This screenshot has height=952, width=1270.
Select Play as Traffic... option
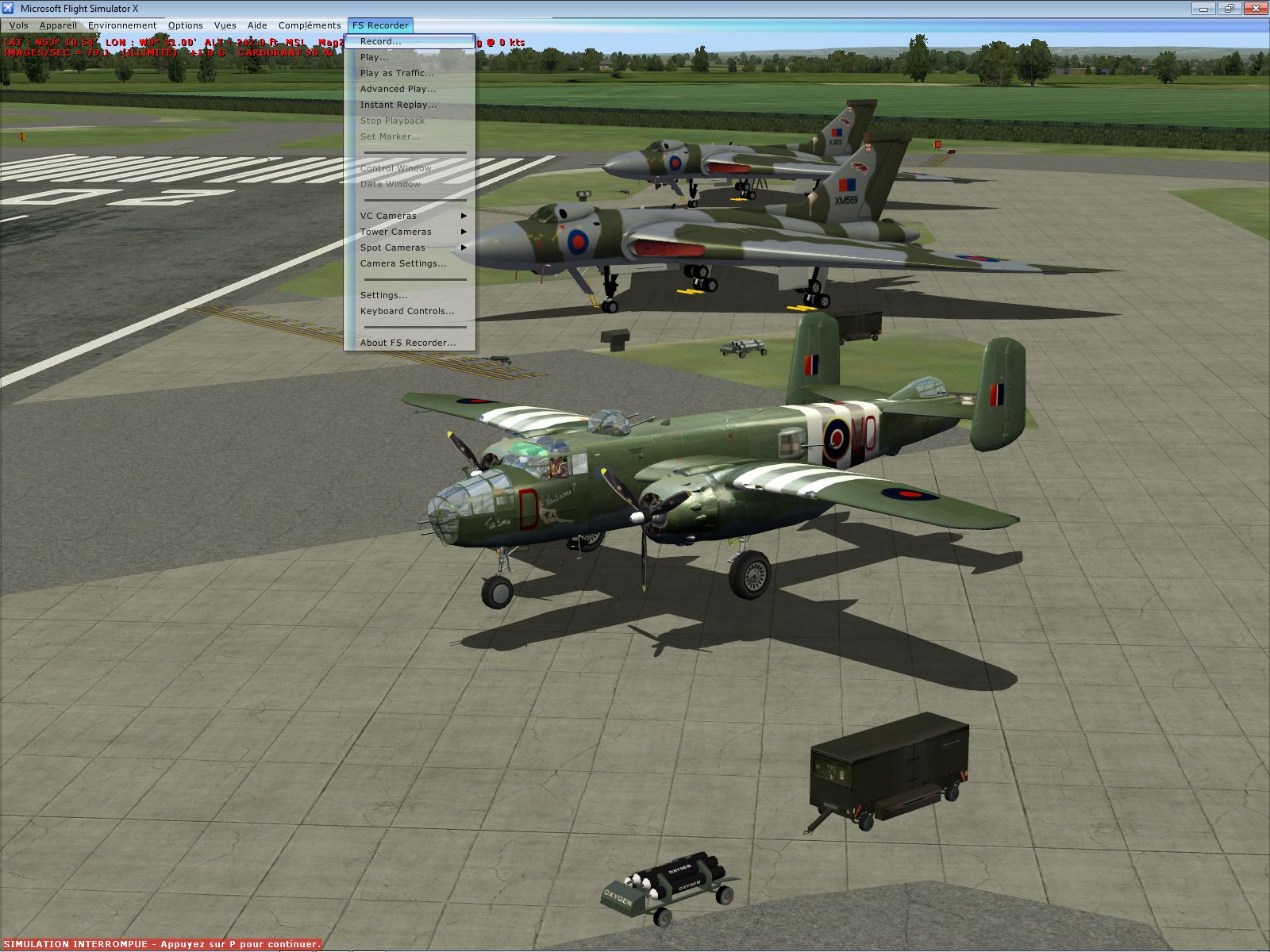397,73
